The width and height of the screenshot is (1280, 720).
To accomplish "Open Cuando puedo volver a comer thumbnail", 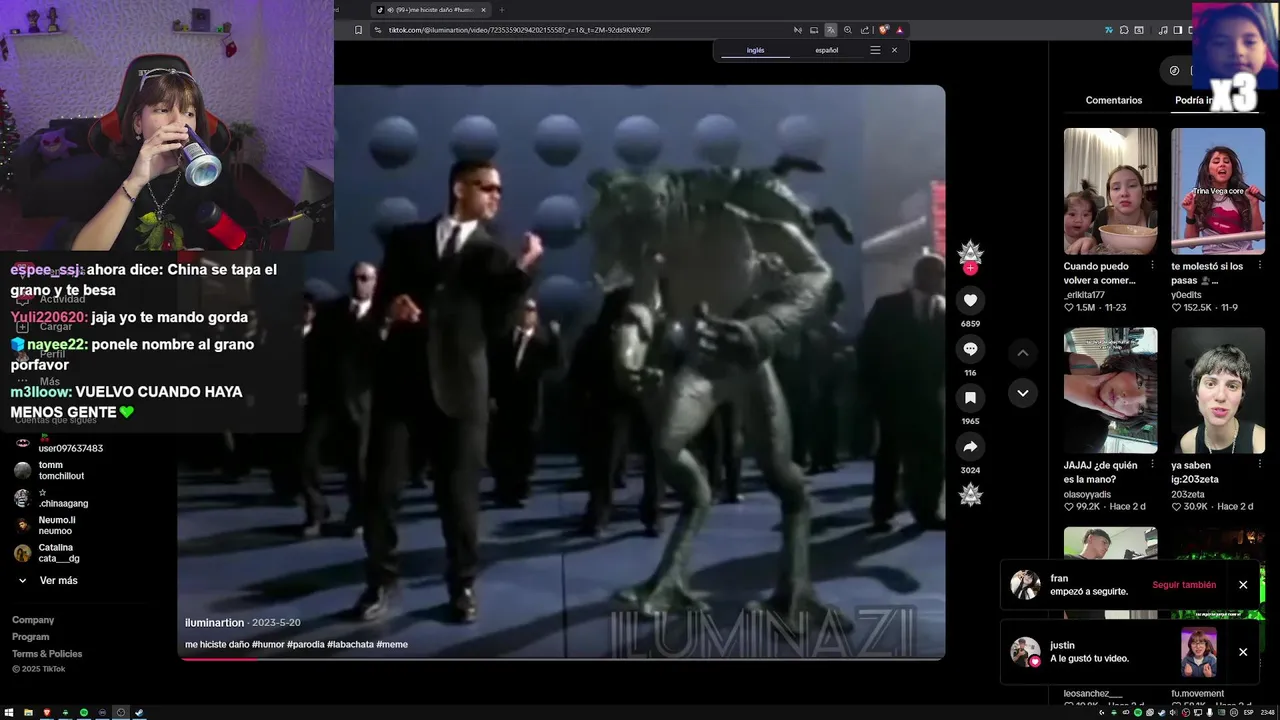I will 1110,191.
